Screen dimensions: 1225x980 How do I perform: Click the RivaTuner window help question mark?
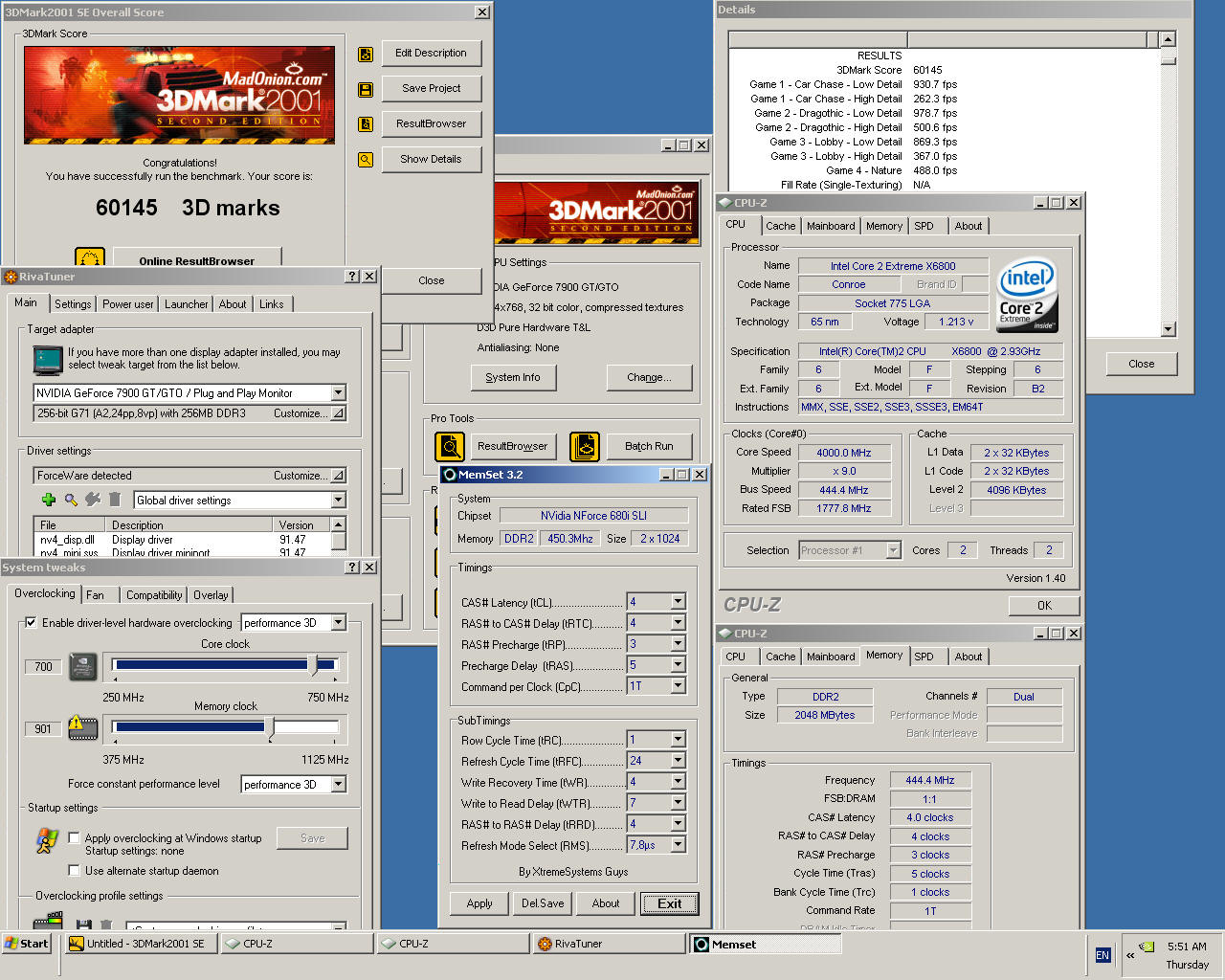352,277
